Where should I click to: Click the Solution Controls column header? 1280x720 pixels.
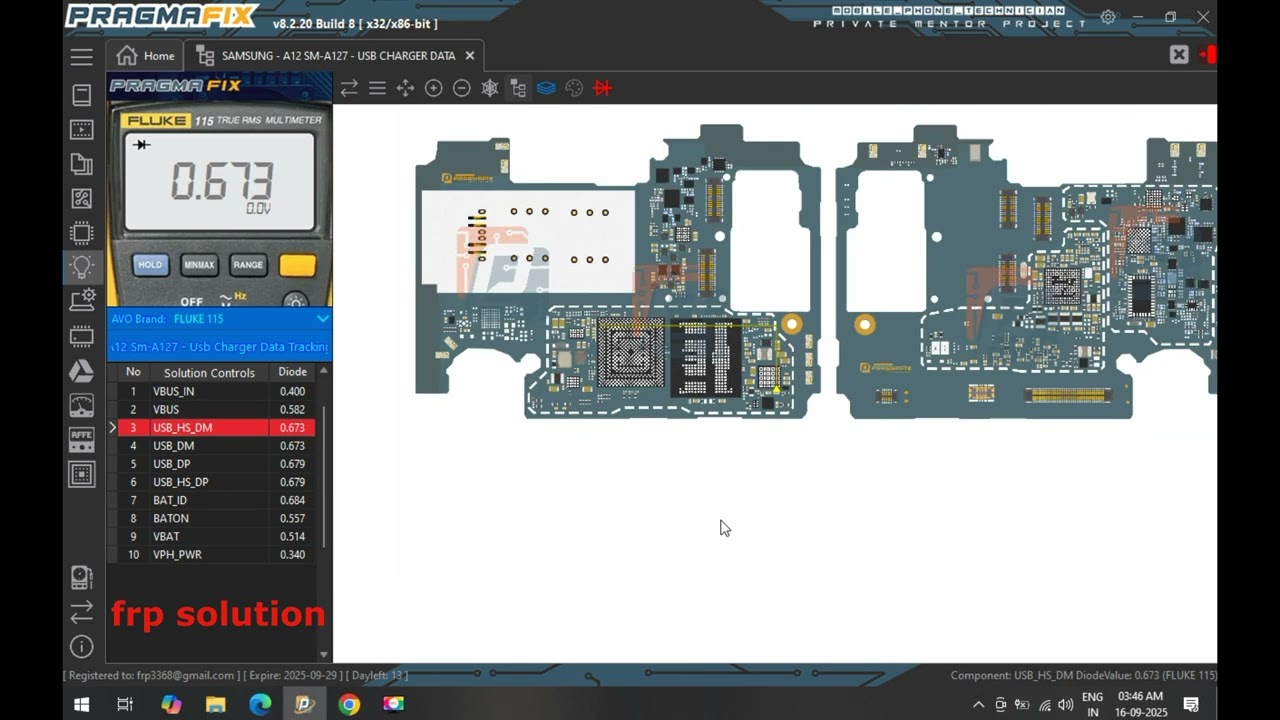click(x=209, y=372)
